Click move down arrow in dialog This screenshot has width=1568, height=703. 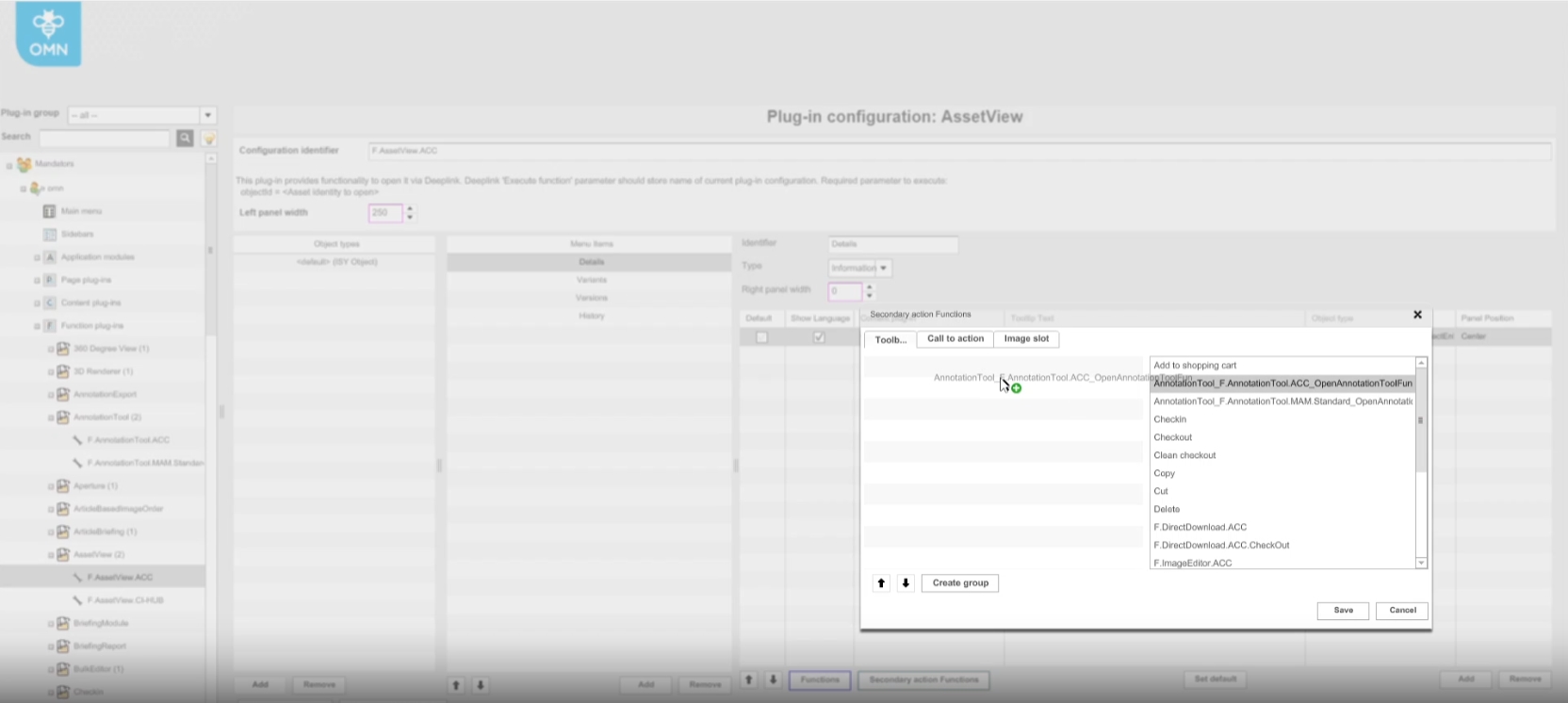click(906, 583)
